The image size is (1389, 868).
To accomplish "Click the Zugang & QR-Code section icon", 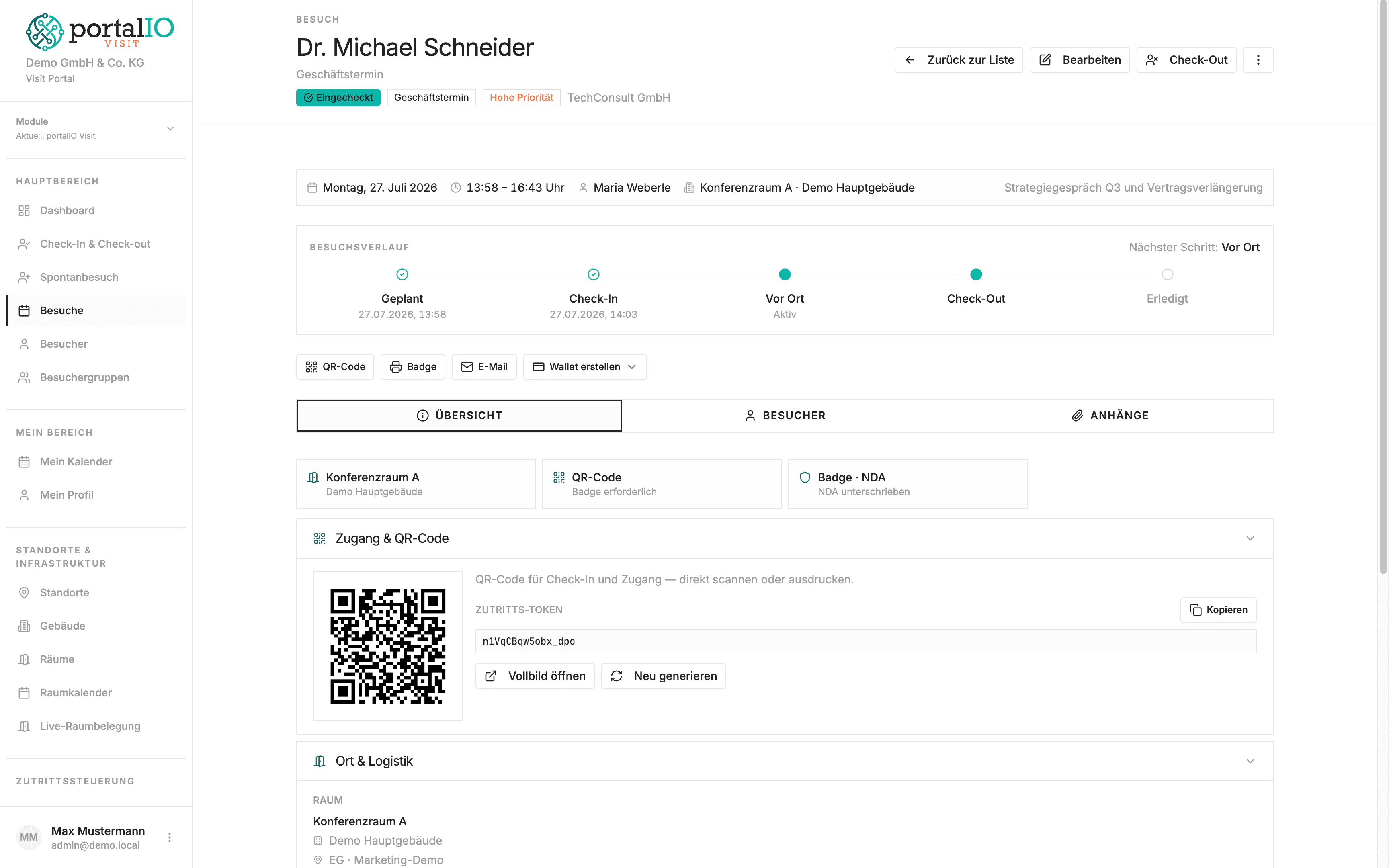I will [x=320, y=538].
